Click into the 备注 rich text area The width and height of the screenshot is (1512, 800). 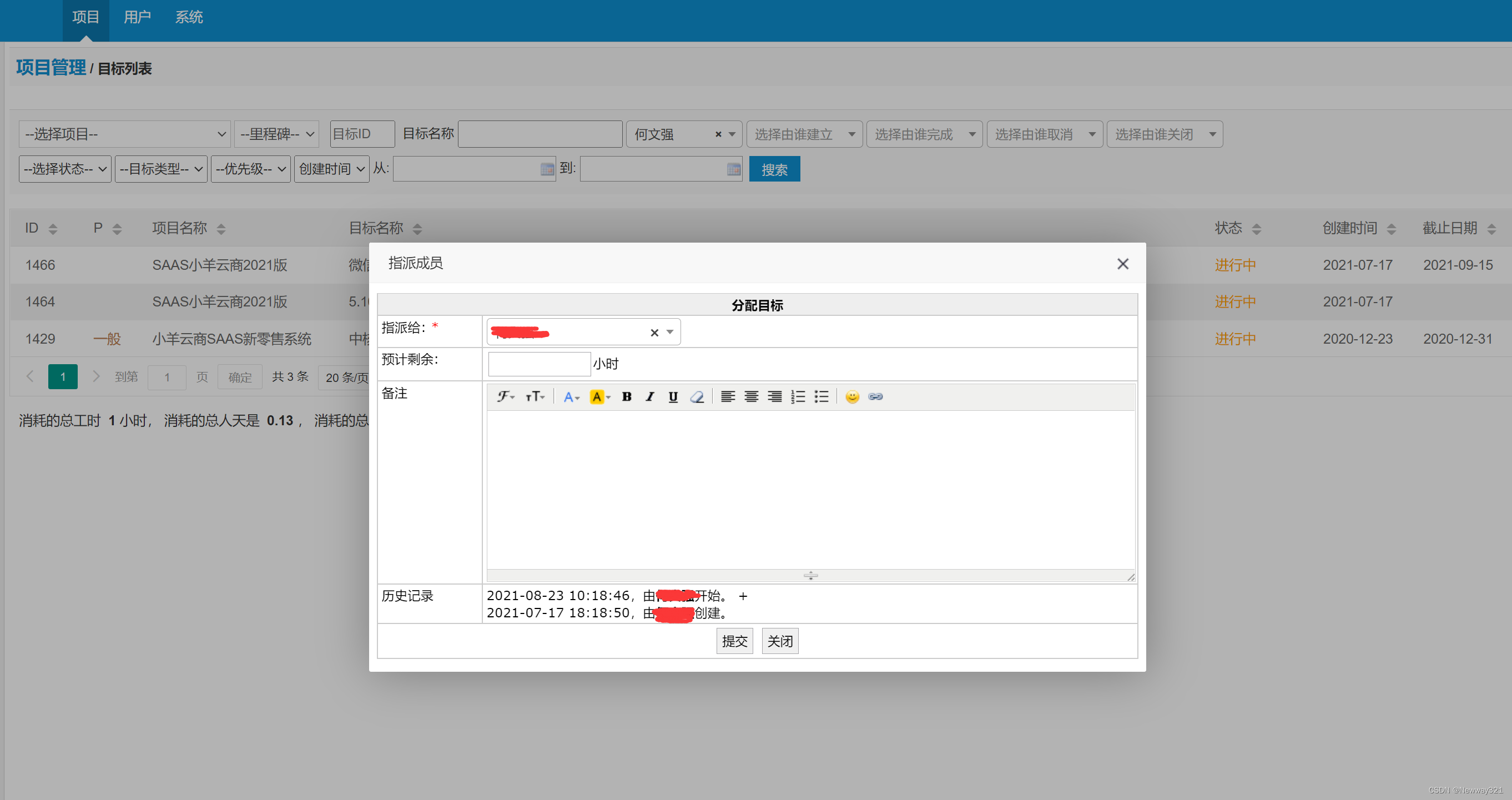click(810, 490)
